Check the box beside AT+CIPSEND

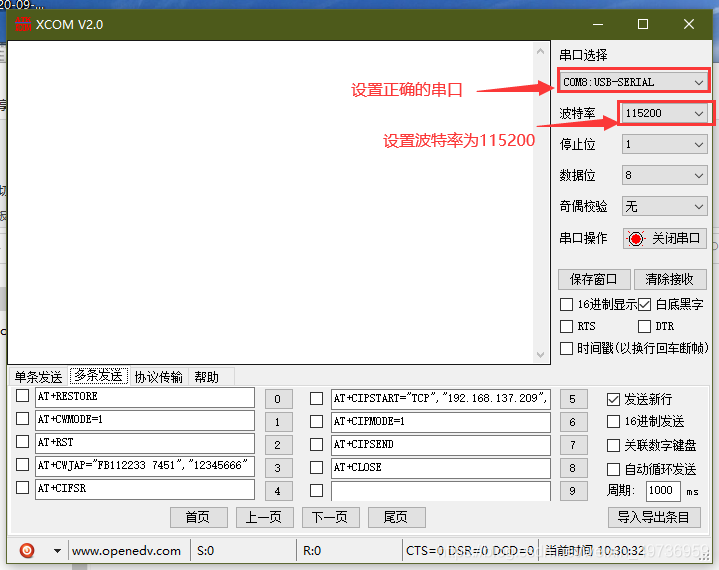pyautogui.click(x=316, y=444)
